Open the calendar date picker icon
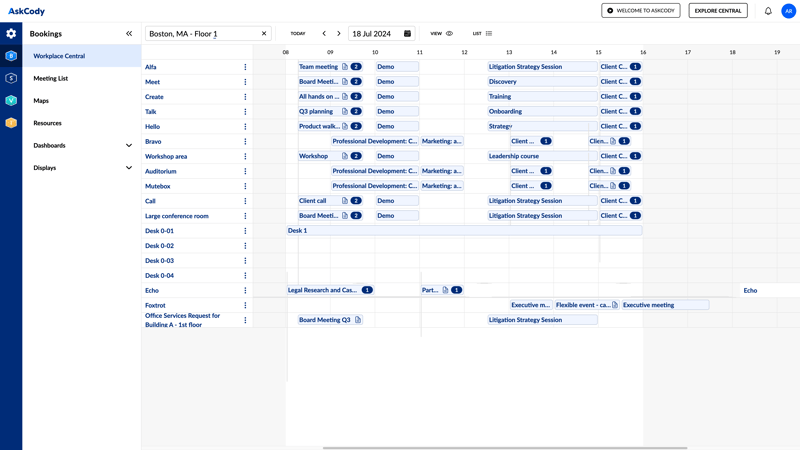800x450 pixels. 407,34
